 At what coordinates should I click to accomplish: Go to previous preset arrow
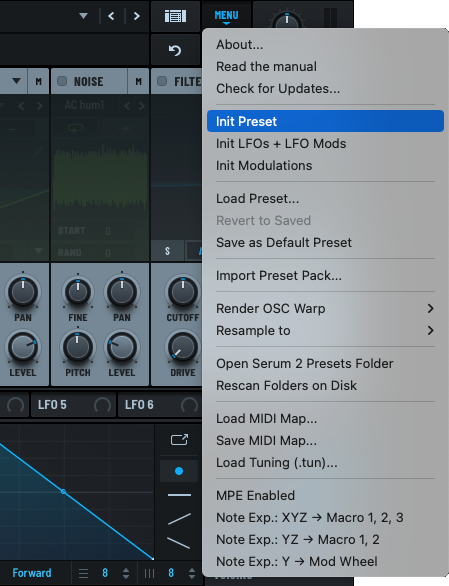pyautogui.click(x=111, y=16)
